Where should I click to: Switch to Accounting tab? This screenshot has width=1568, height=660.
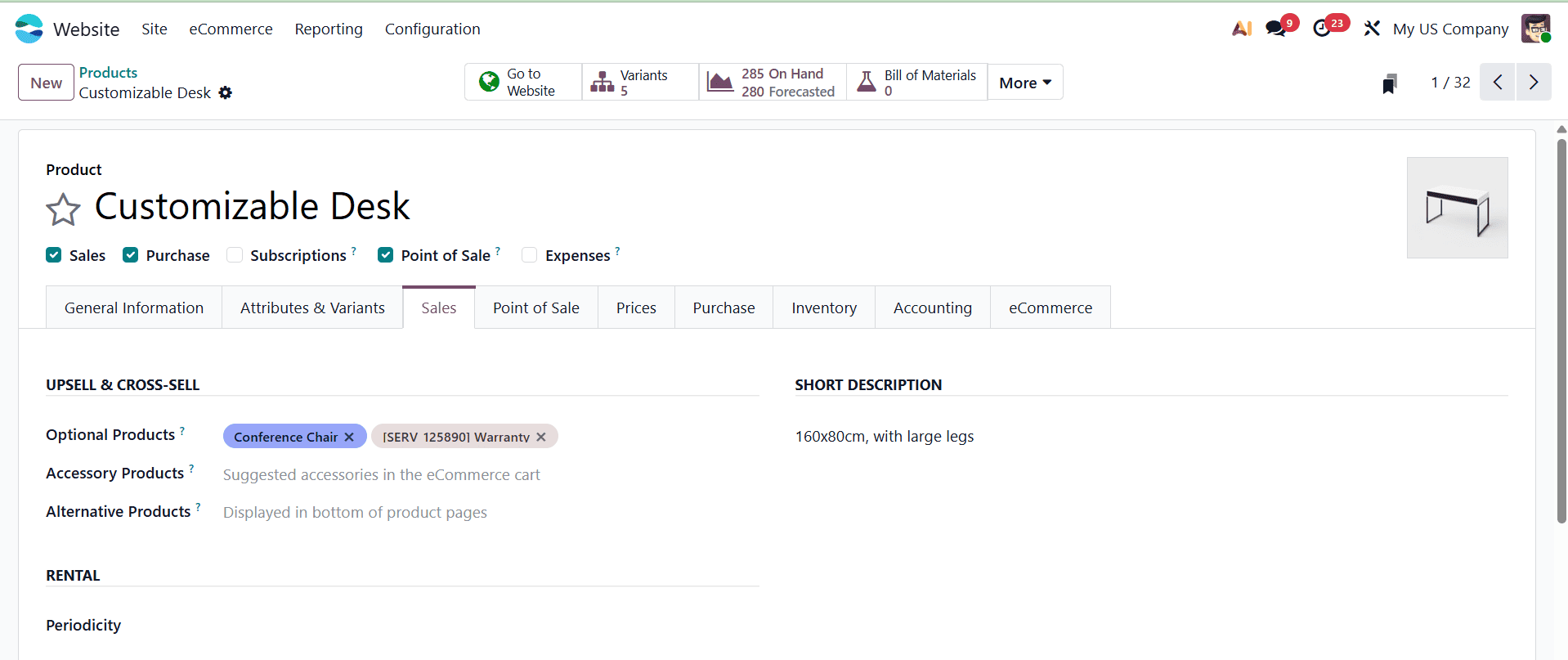pos(933,308)
